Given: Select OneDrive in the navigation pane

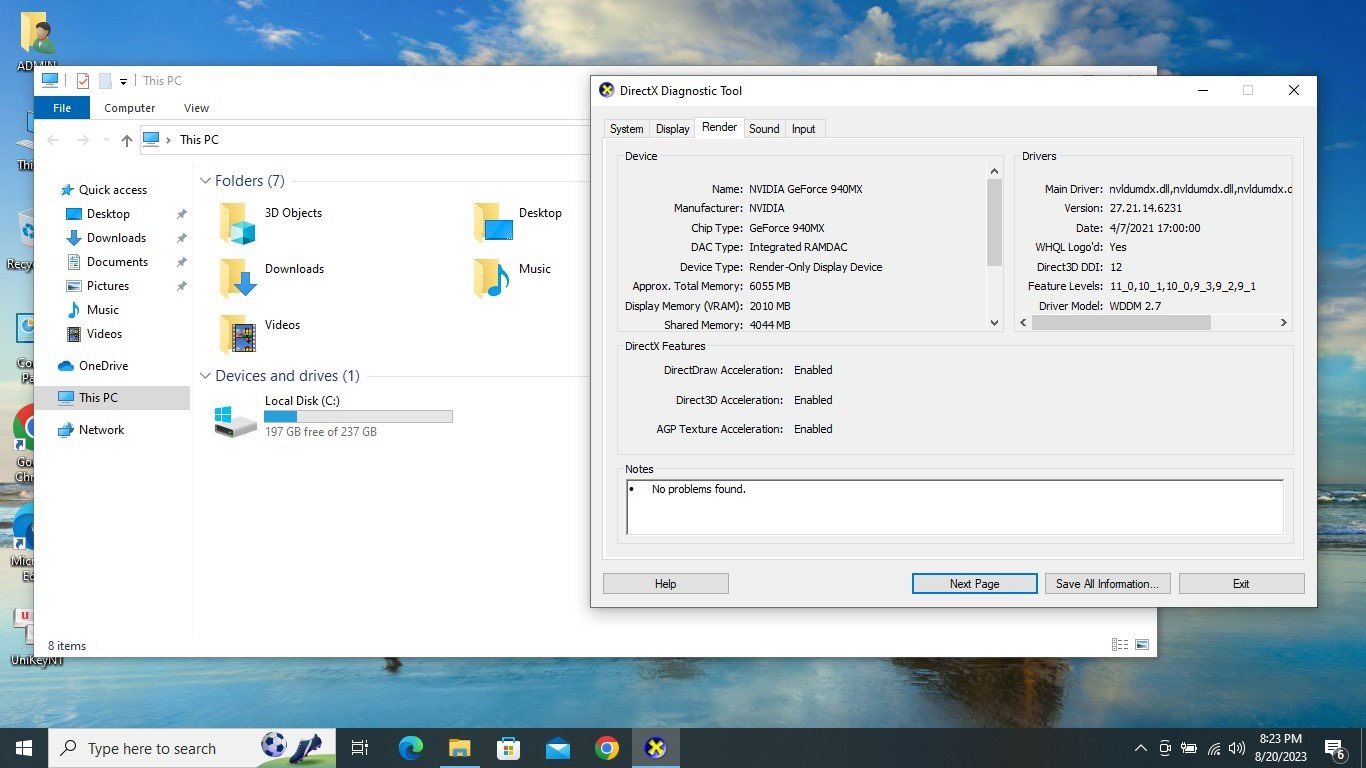Looking at the screenshot, I should coord(103,366).
